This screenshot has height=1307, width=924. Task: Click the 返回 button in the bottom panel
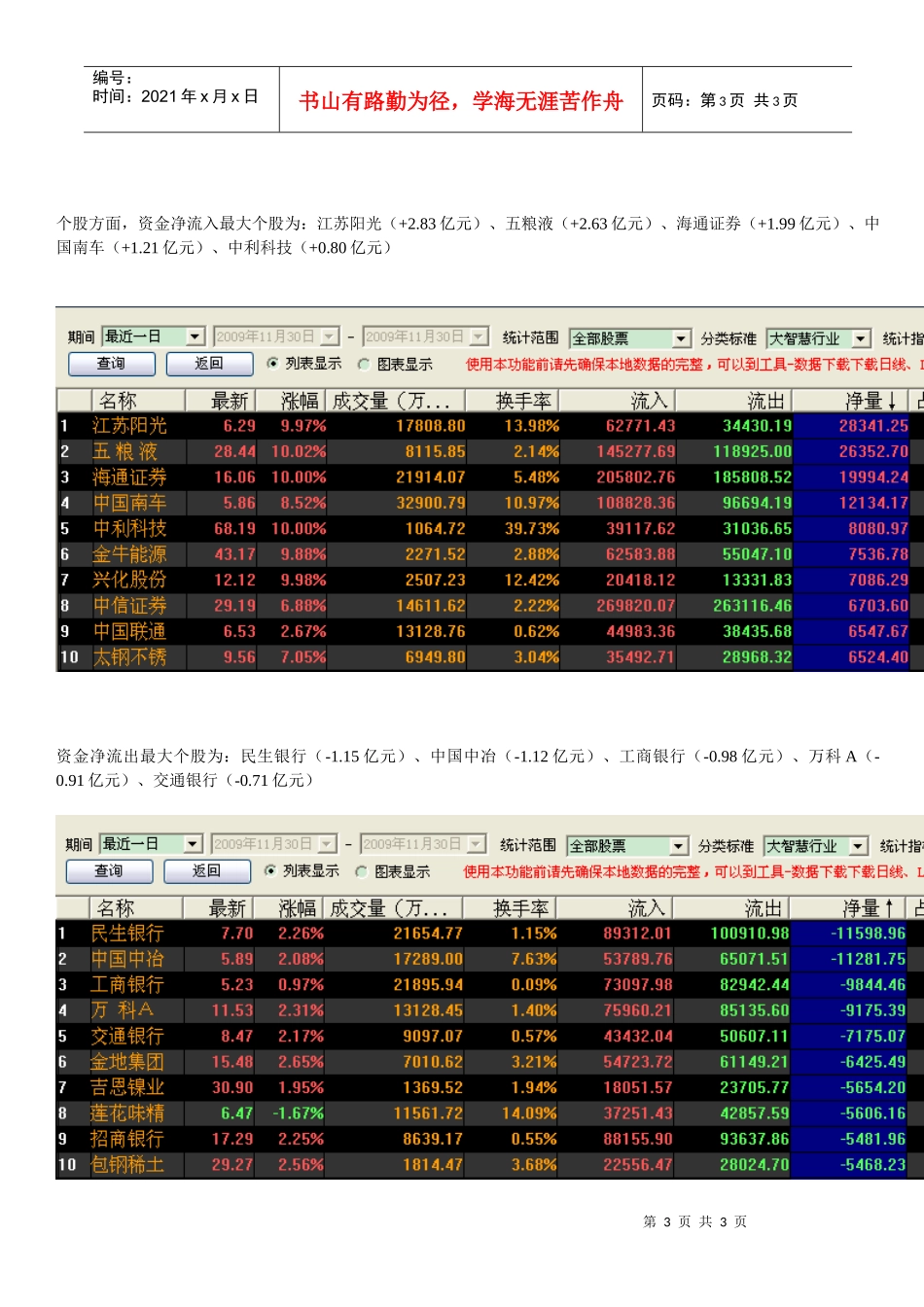point(207,871)
